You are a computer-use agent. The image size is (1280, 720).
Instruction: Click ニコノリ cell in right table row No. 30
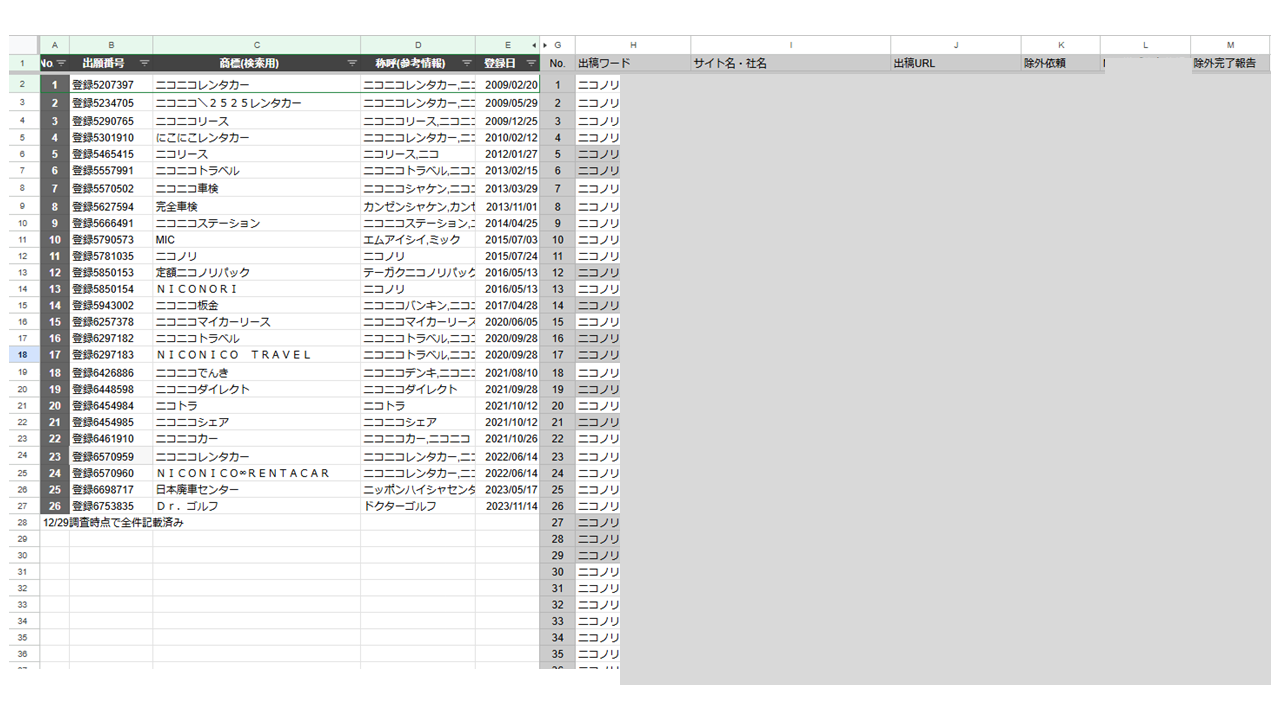click(598, 572)
